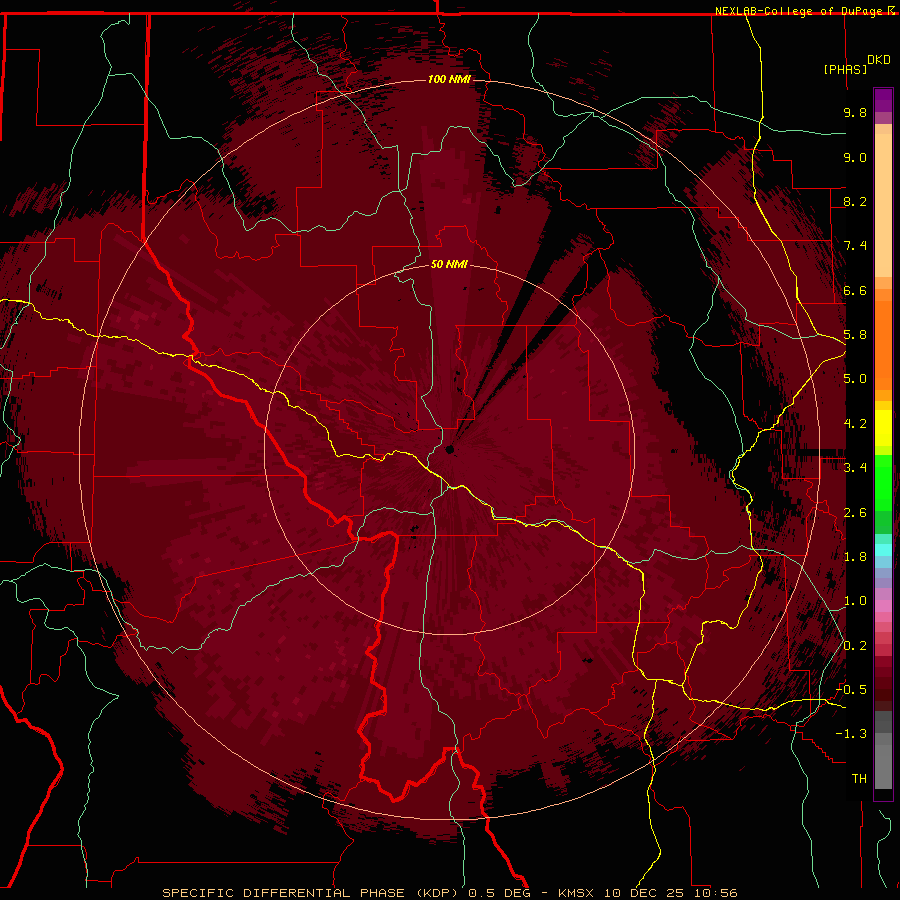Click the 1.8 value on the scale
This screenshot has width=900, height=900.
pyautogui.click(x=855, y=557)
